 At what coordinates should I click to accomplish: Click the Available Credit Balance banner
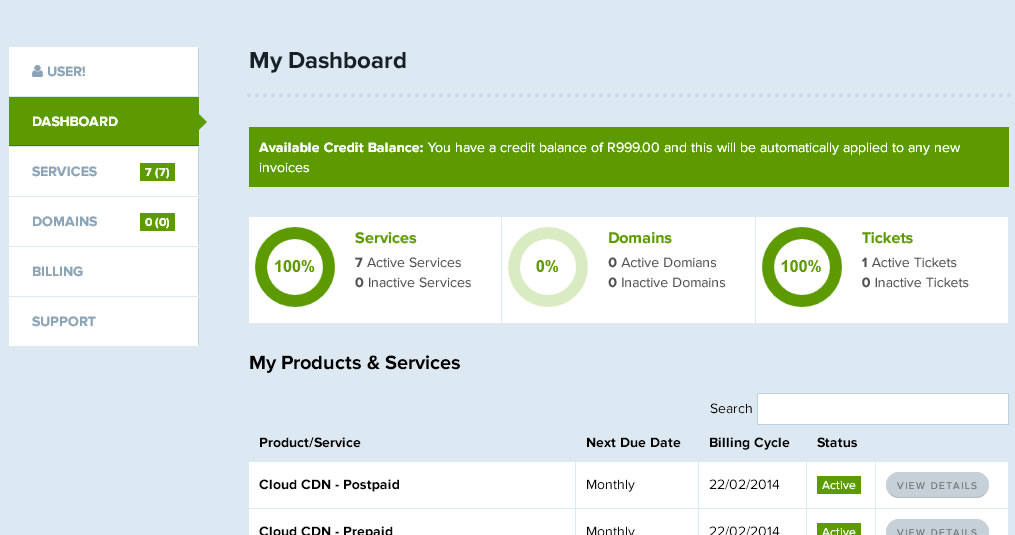coord(629,157)
